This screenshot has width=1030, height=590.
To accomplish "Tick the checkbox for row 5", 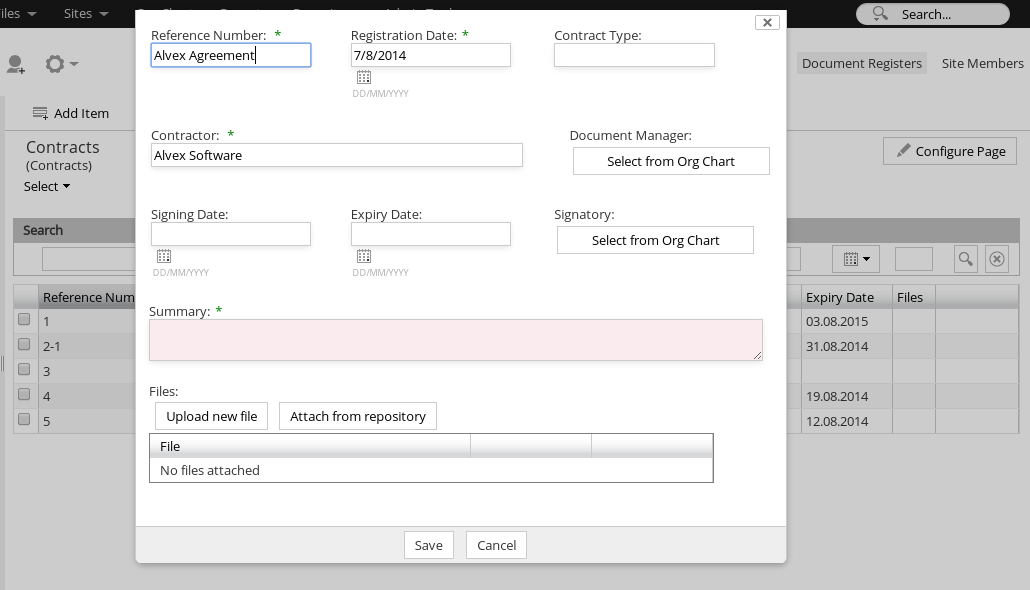I will click(24, 420).
